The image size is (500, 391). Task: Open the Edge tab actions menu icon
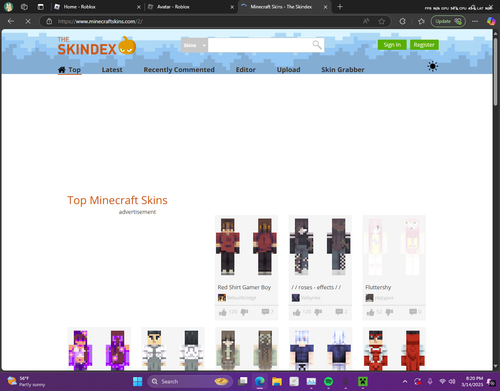pos(41,7)
